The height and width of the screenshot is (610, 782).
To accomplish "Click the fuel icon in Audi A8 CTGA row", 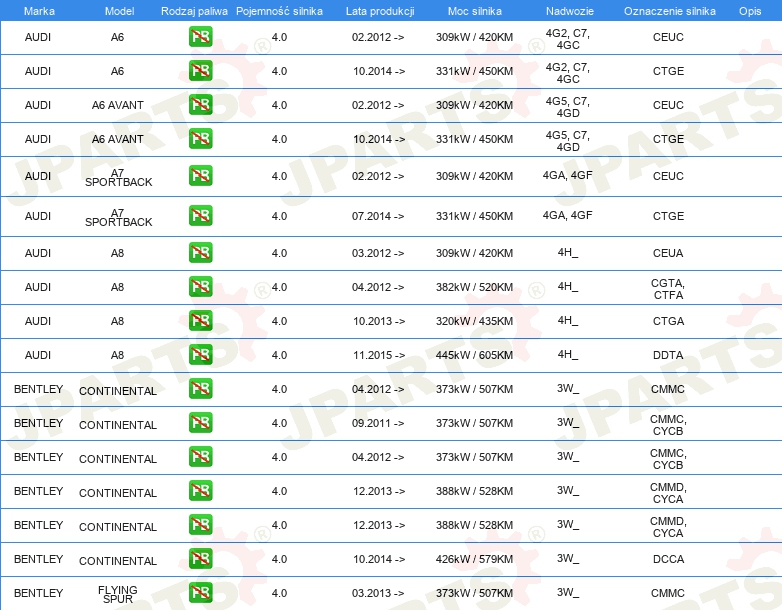I will 200,321.
